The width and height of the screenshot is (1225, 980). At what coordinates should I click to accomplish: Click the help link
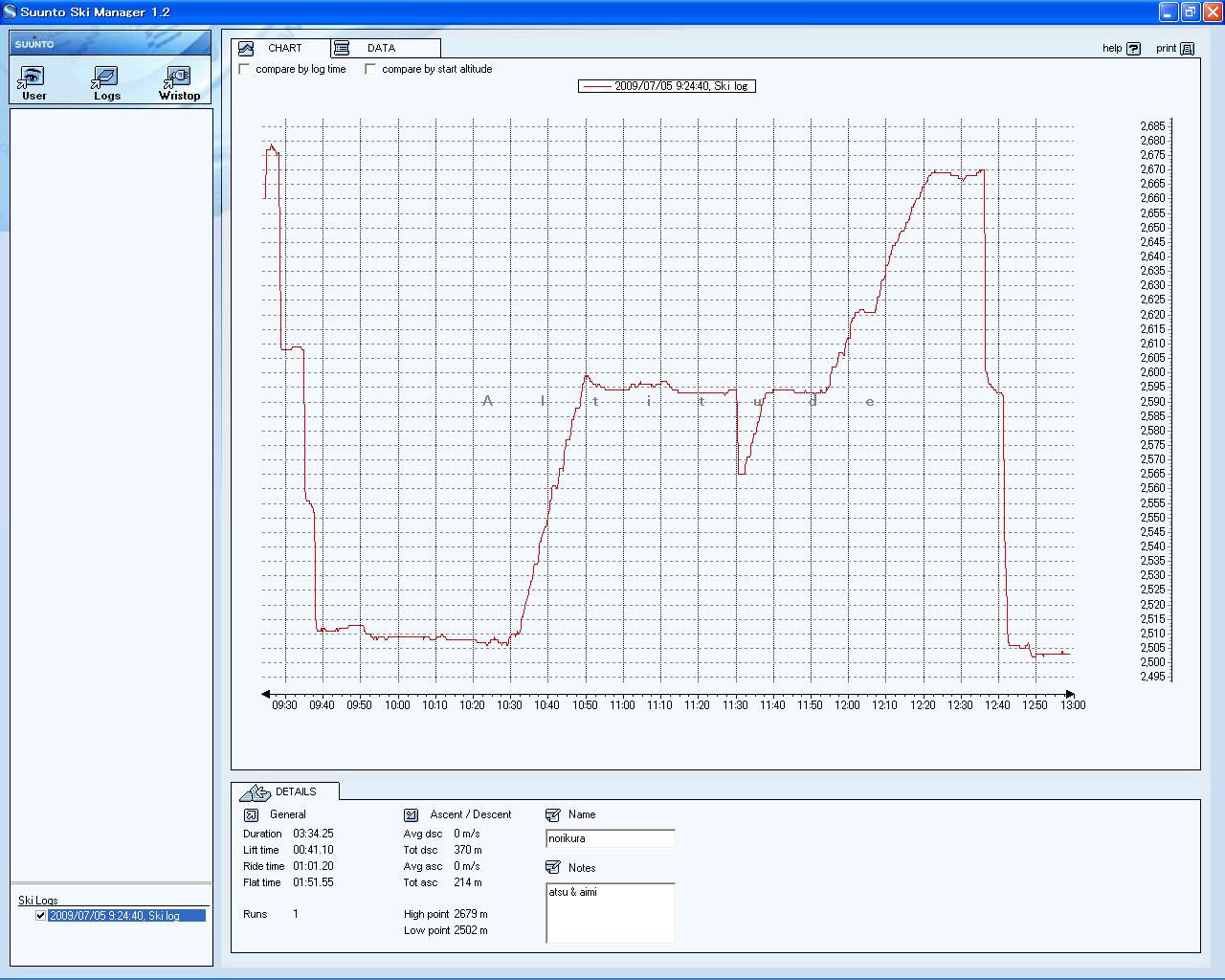(1112, 48)
